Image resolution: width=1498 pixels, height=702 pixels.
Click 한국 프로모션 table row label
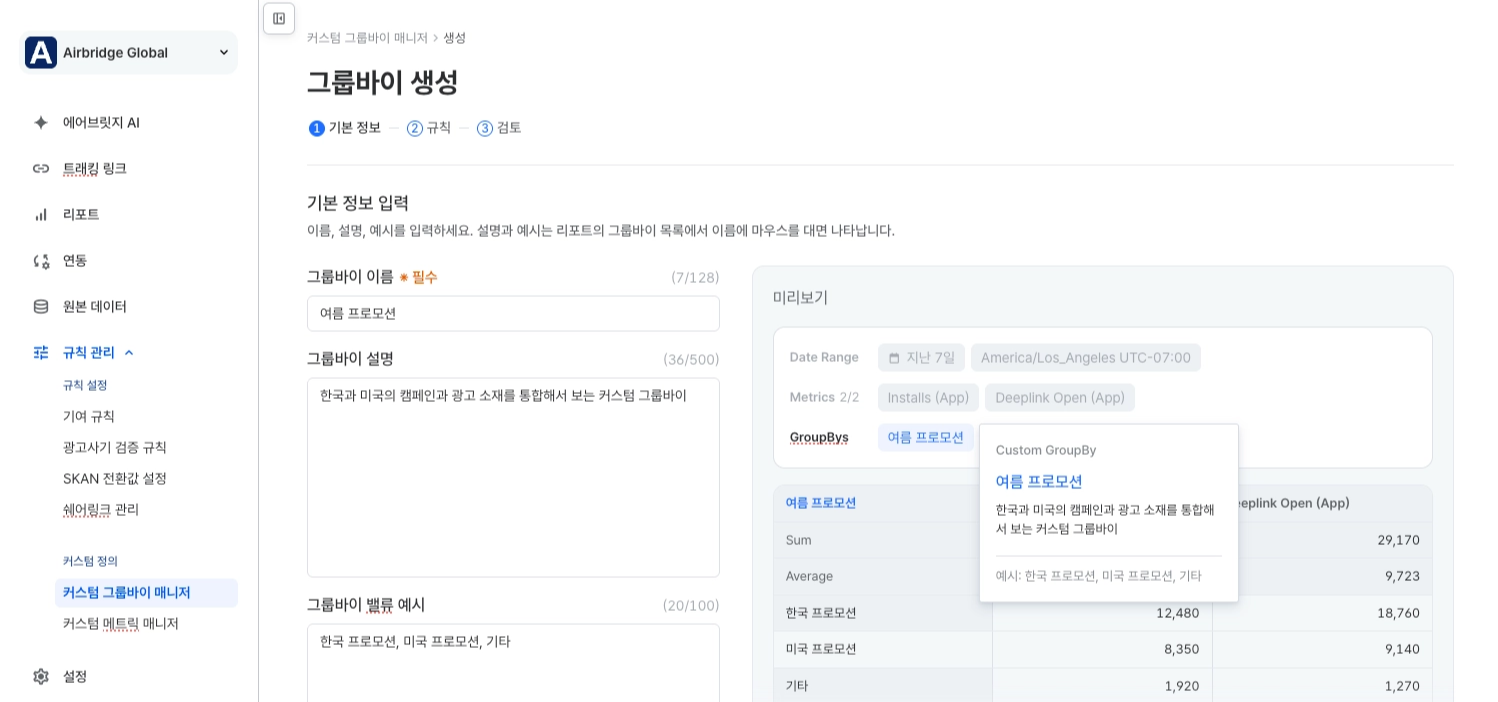821,612
